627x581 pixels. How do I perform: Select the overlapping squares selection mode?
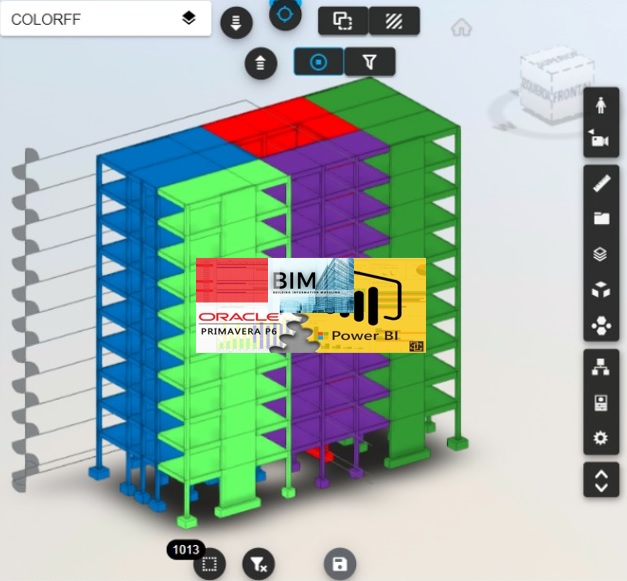pyautogui.click(x=343, y=21)
